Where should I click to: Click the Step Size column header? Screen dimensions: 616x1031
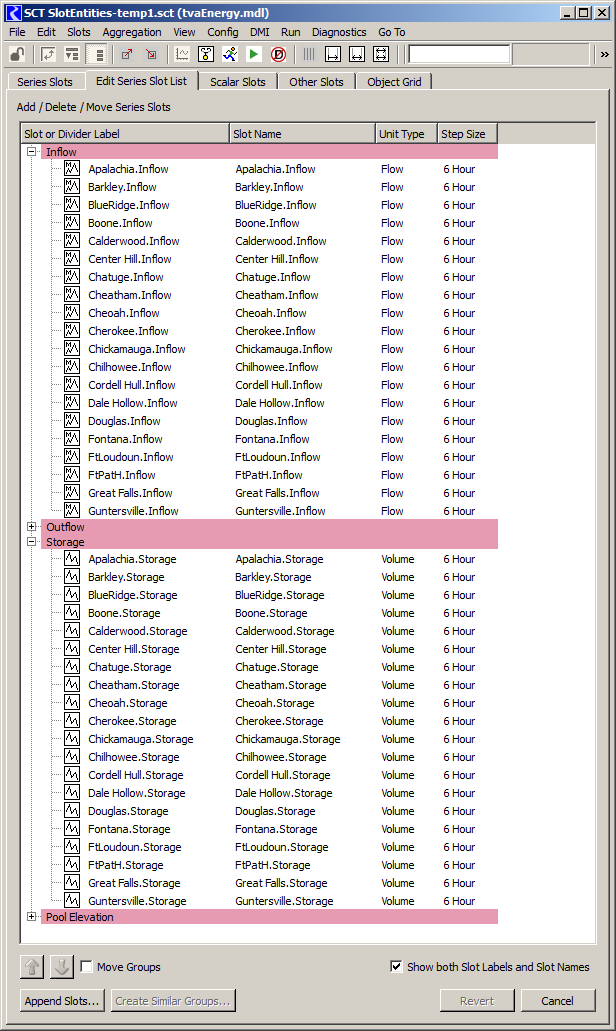[x=468, y=133]
